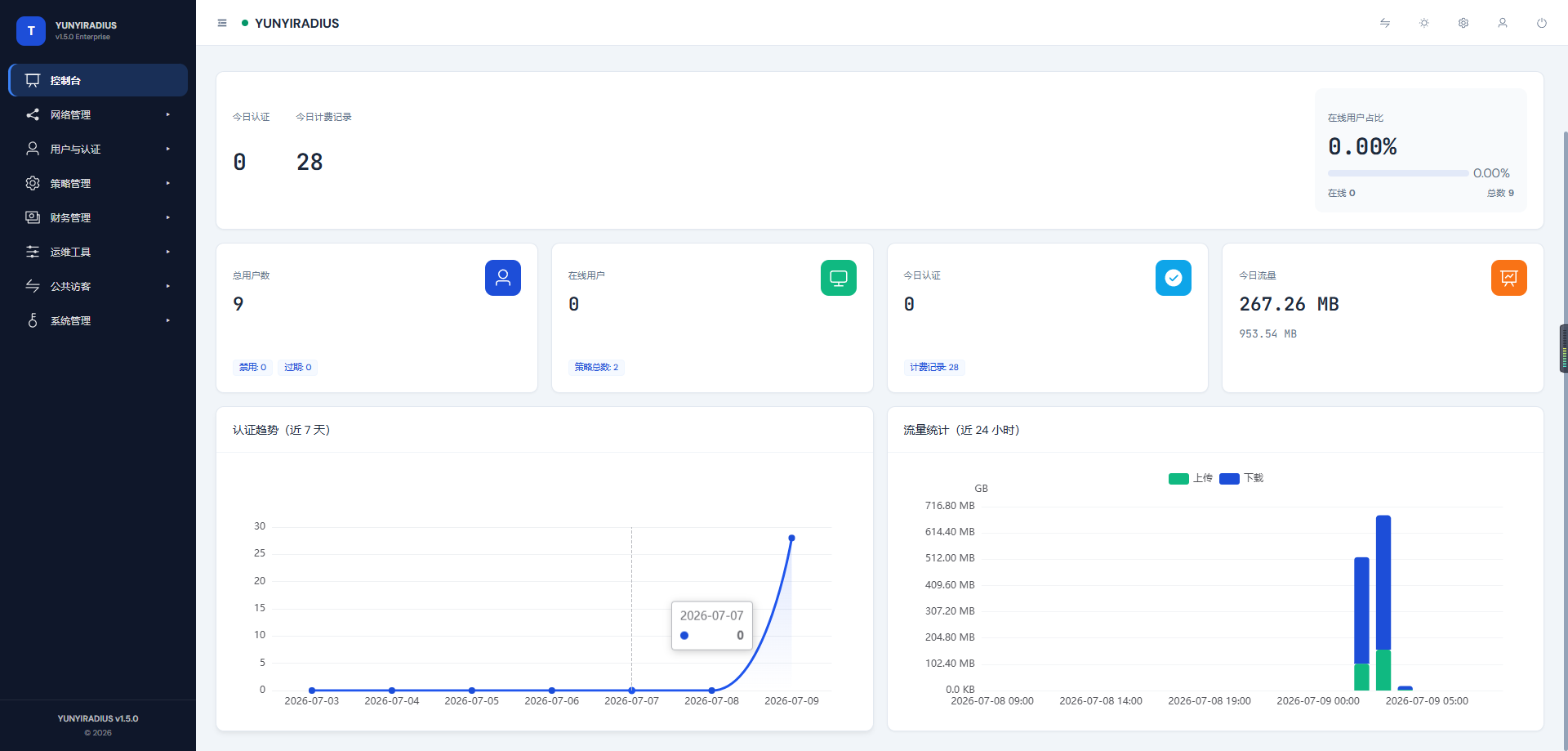Click the 2026-07-07 data point on trend chart
The width and height of the screenshot is (1568, 751).
coord(631,691)
